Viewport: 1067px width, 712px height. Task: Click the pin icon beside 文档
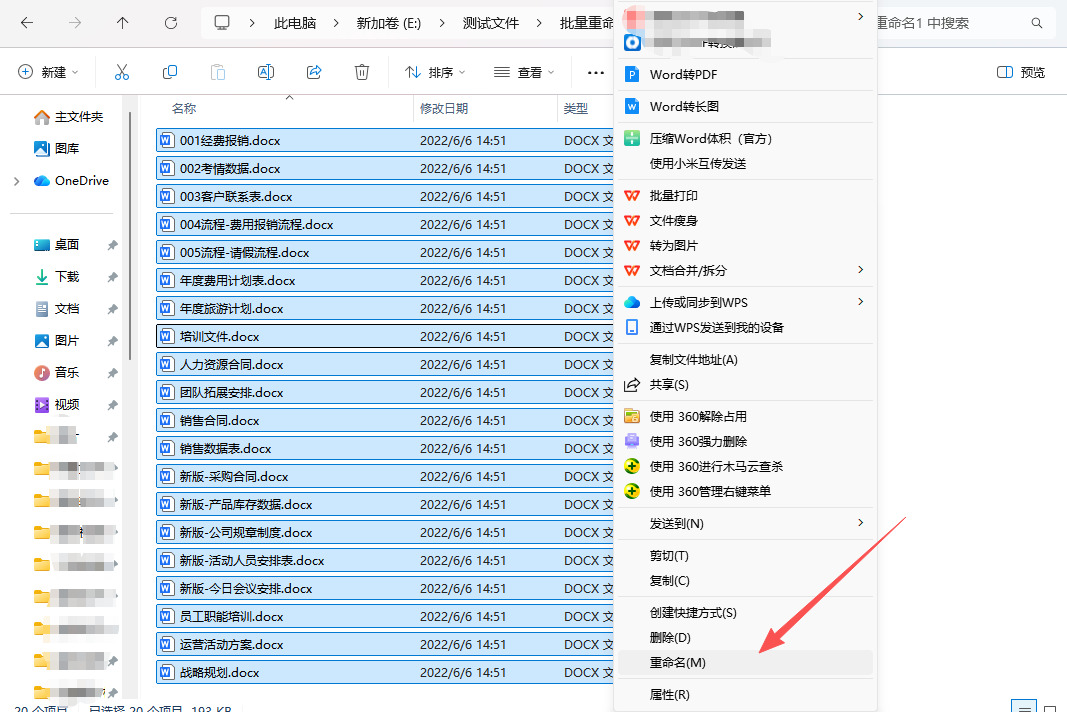point(113,309)
